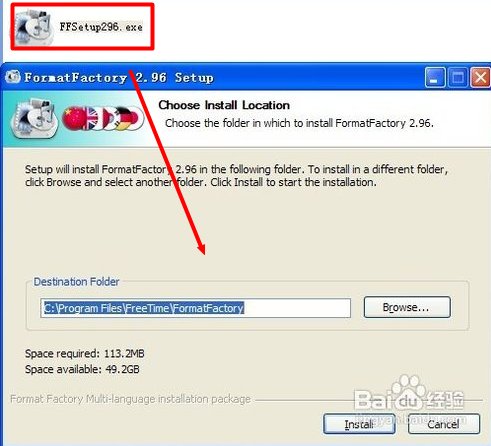Select the Germany flag icon

tap(122, 118)
